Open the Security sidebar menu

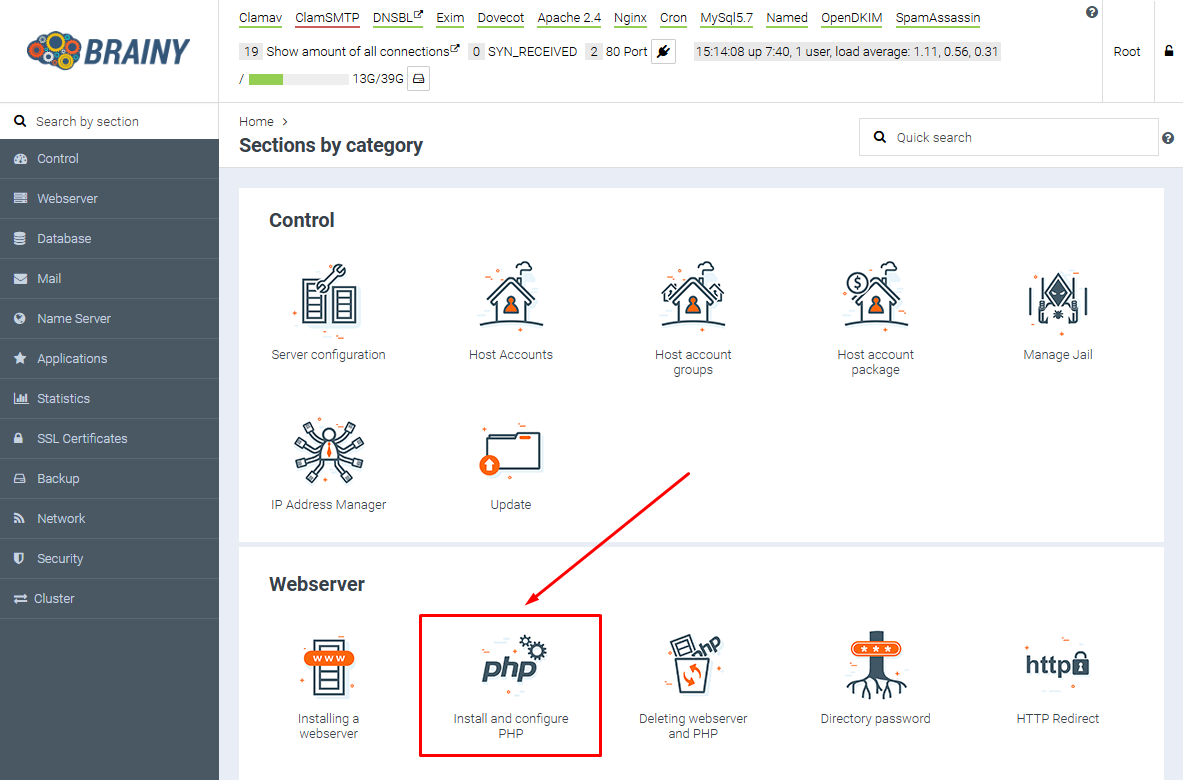click(x=109, y=558)
